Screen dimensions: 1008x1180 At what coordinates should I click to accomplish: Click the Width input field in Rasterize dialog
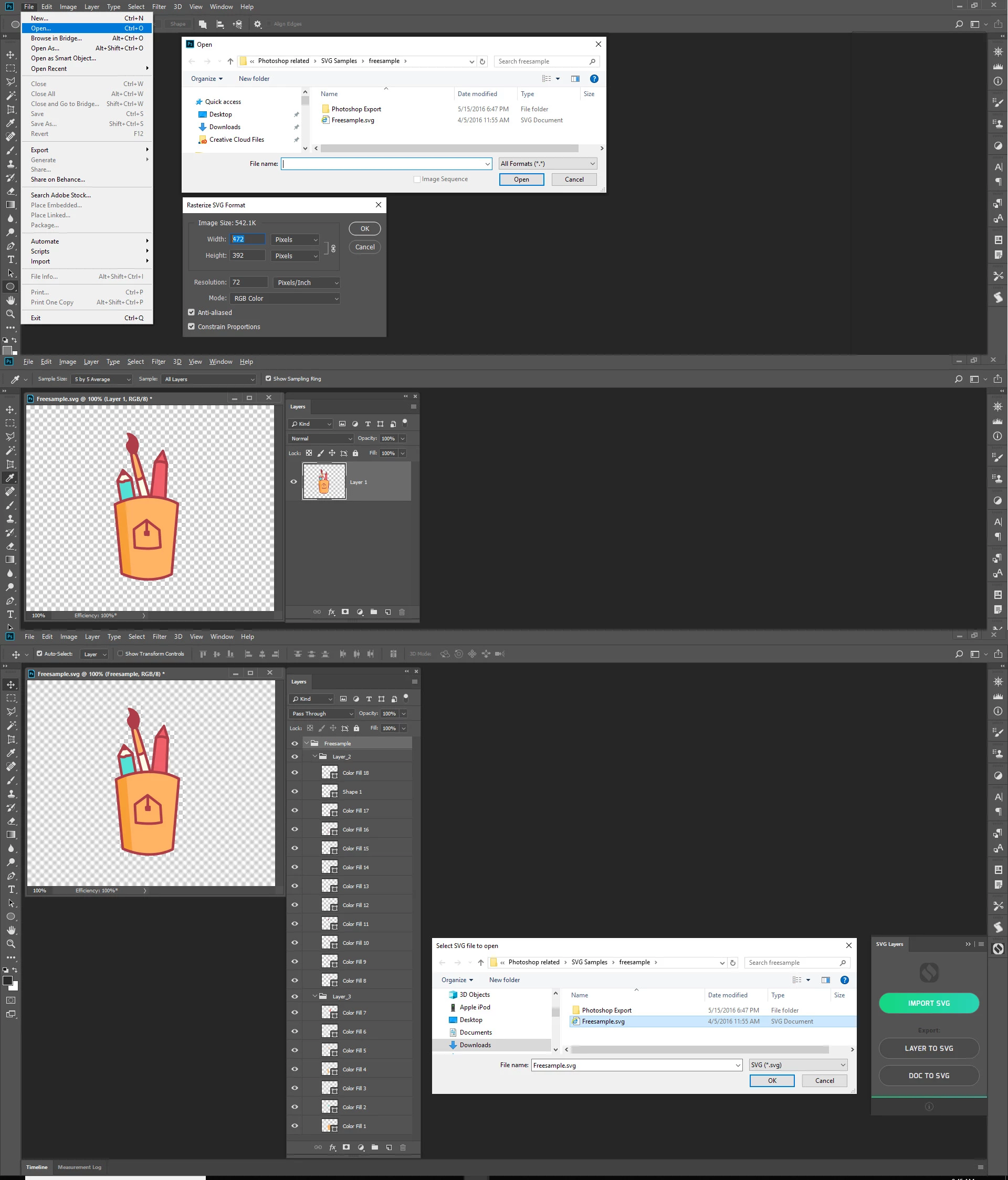(x=247, y=239)
